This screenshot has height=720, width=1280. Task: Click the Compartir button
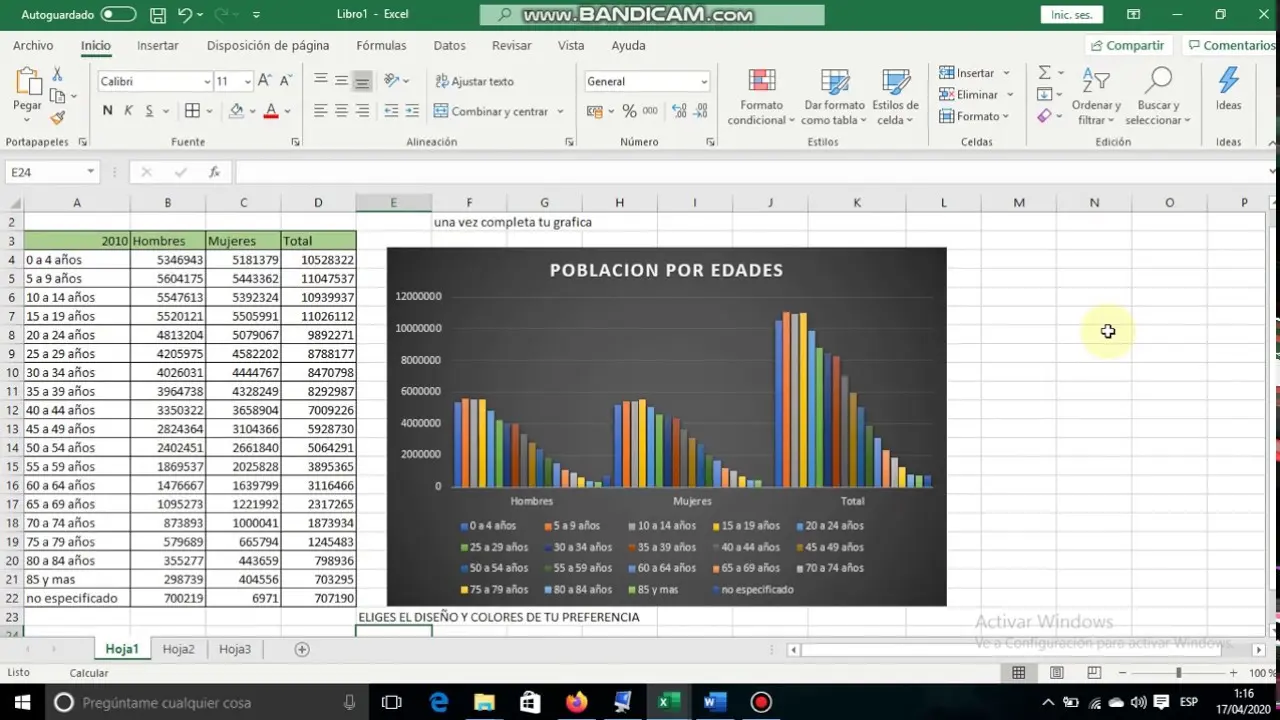pos(1127,45)
